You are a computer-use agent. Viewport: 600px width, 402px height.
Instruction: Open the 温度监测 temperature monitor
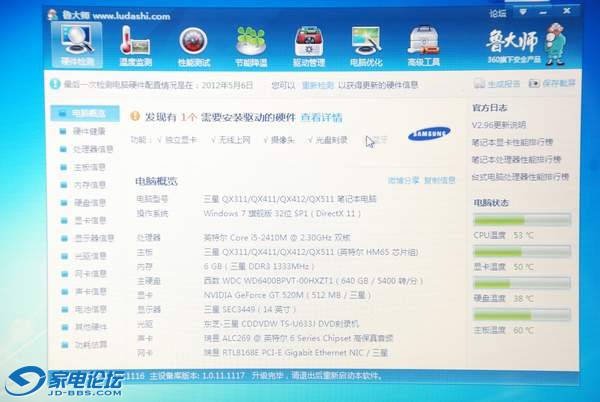pyautogui.click(x=135, y=46)
